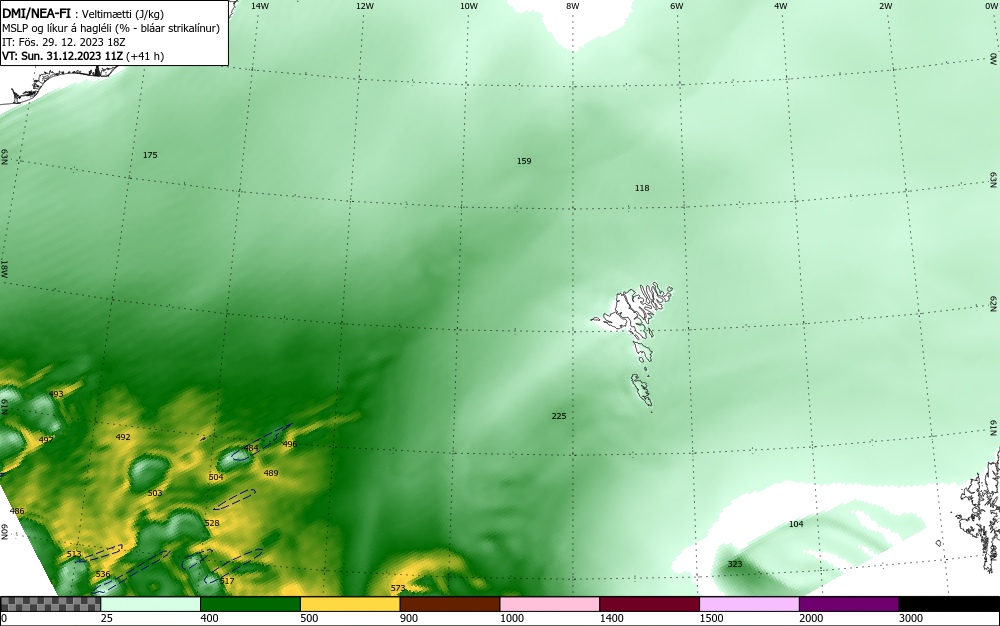Click the legend value 400

click(209, 618)
